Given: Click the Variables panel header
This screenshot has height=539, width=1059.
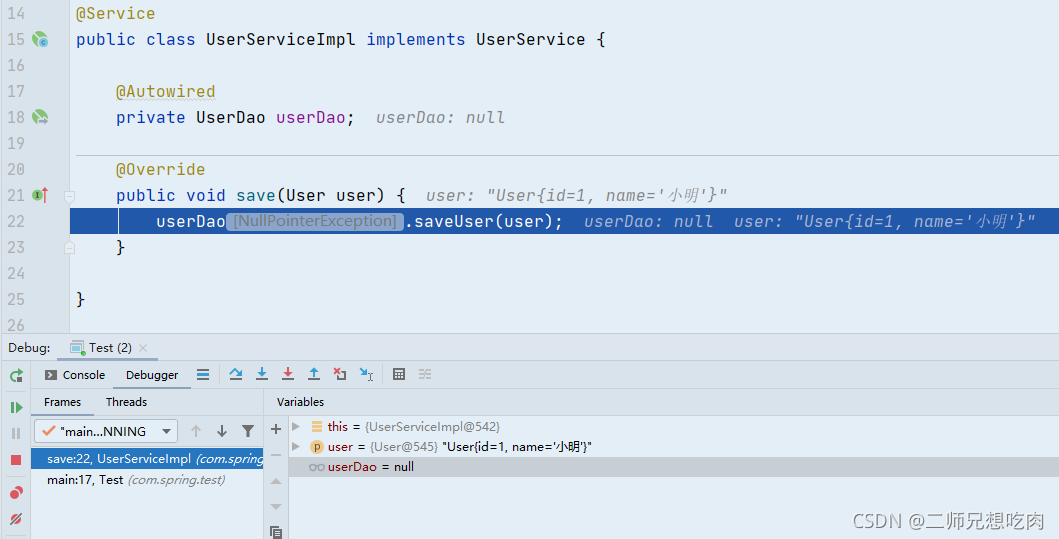Looking at the screenshot, I should coord(301,402).
